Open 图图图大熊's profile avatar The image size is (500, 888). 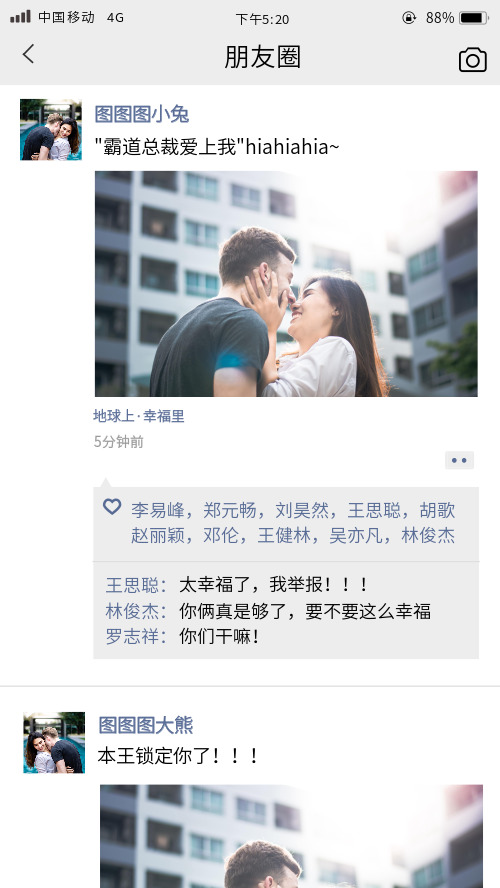point(54,742)
